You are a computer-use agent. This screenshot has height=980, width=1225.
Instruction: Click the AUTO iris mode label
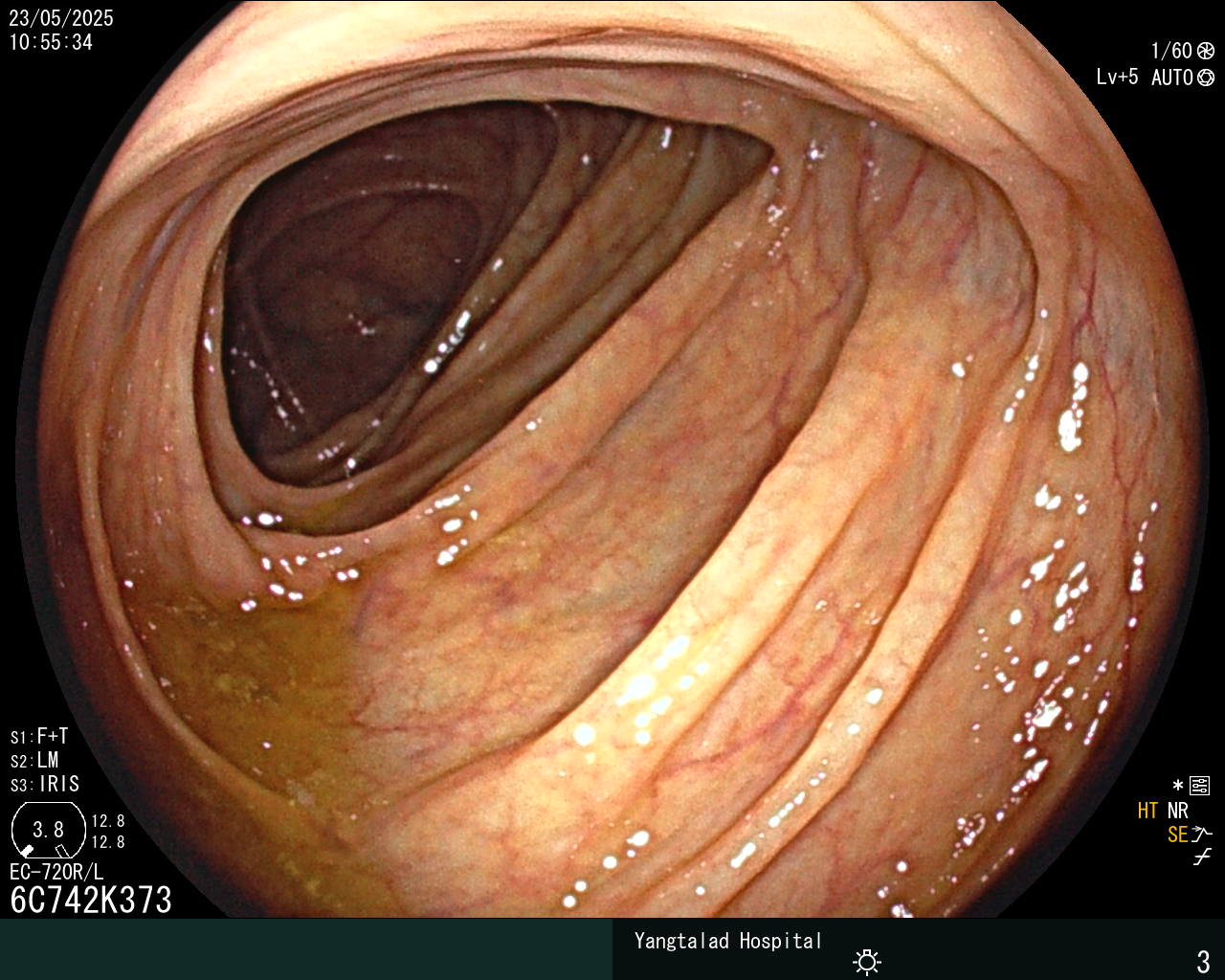point(1171,78)
